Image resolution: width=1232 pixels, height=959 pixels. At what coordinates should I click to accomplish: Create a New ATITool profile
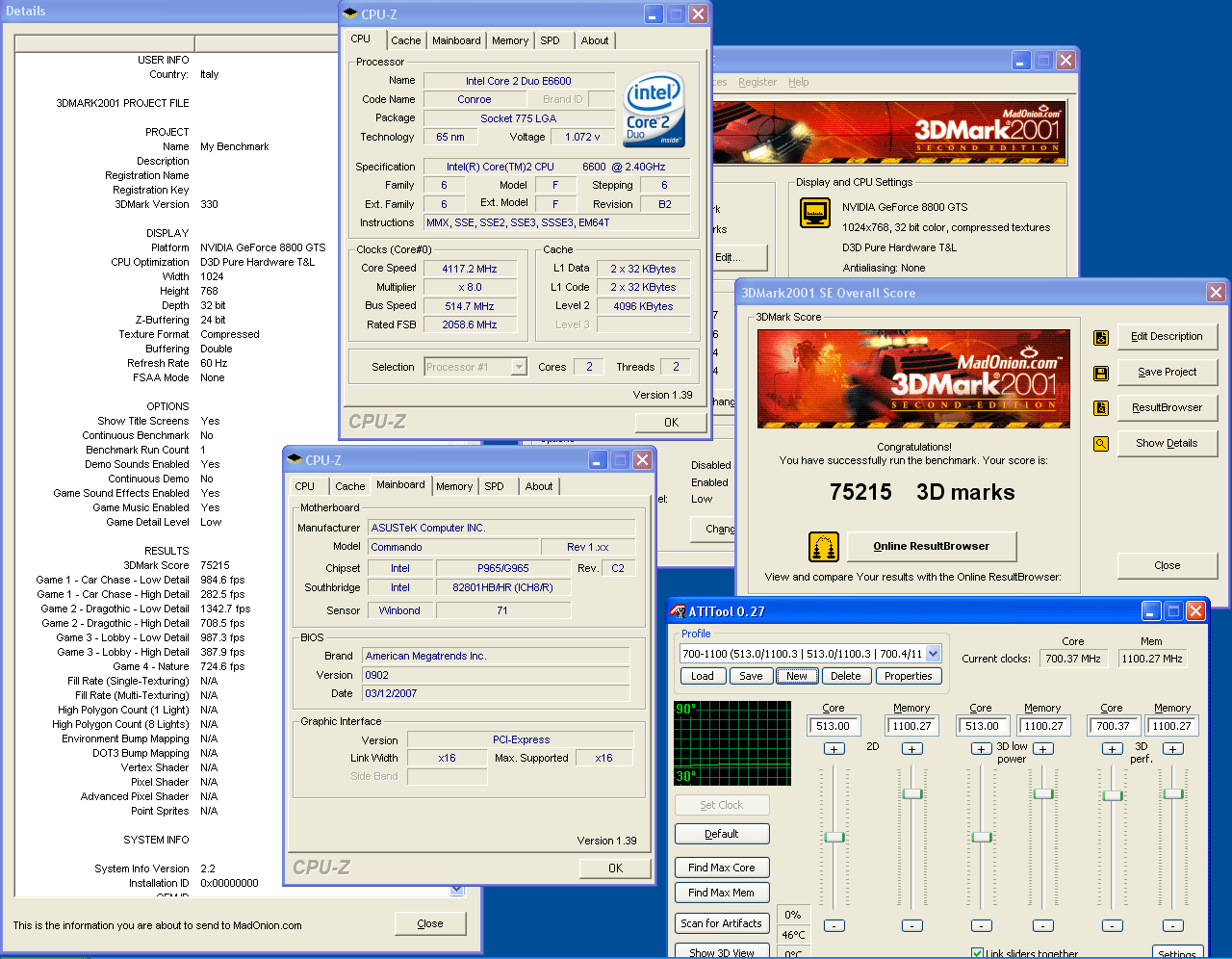tap(797, 677)
